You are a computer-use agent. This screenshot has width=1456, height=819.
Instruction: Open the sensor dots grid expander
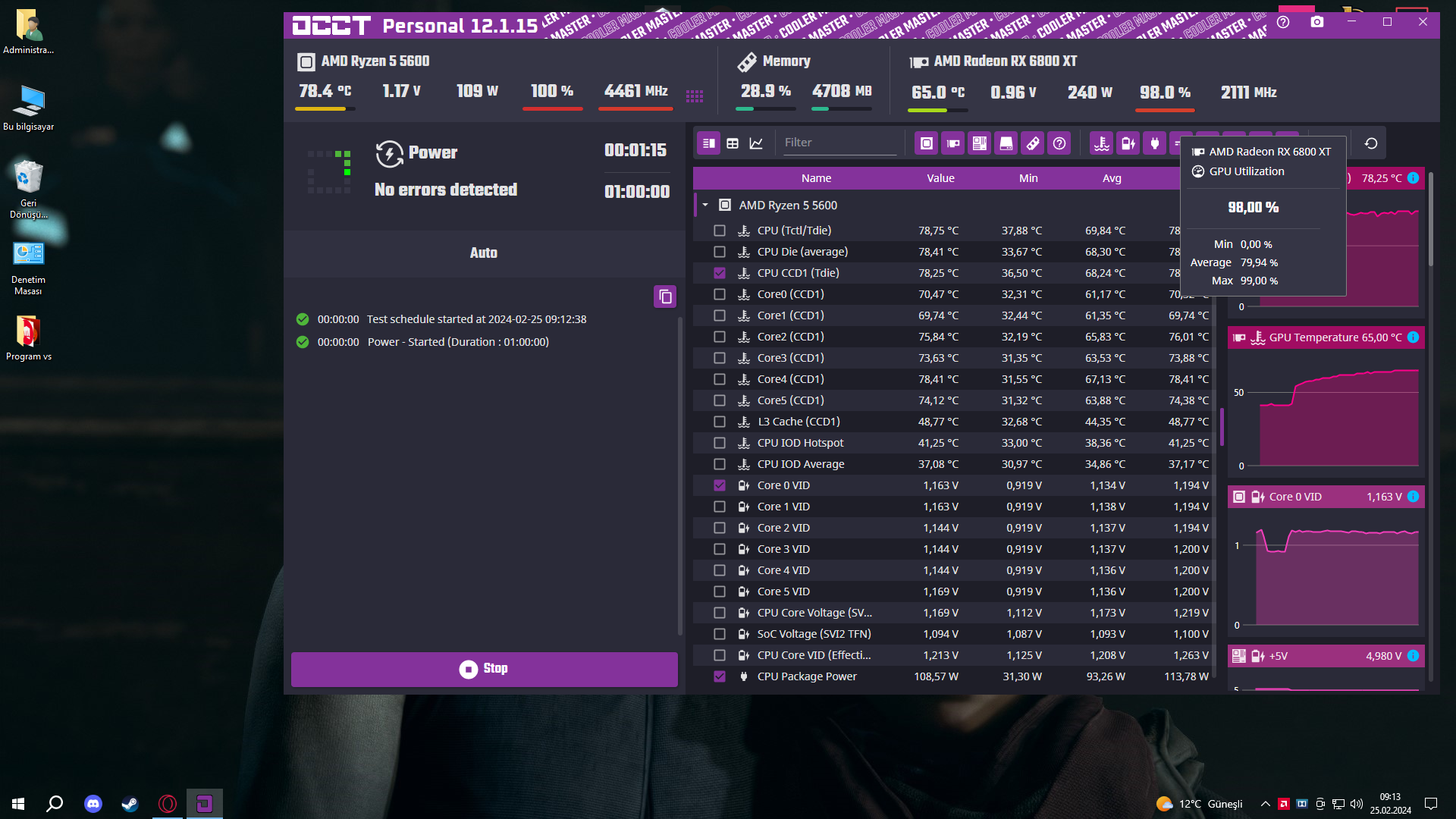coord(695,96)
